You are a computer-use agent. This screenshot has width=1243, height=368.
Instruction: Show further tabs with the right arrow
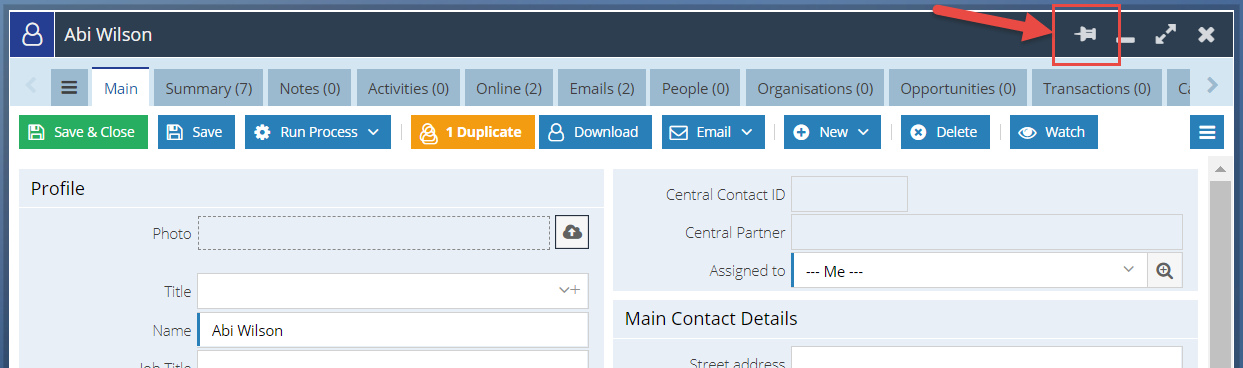tap(1213, 86)
